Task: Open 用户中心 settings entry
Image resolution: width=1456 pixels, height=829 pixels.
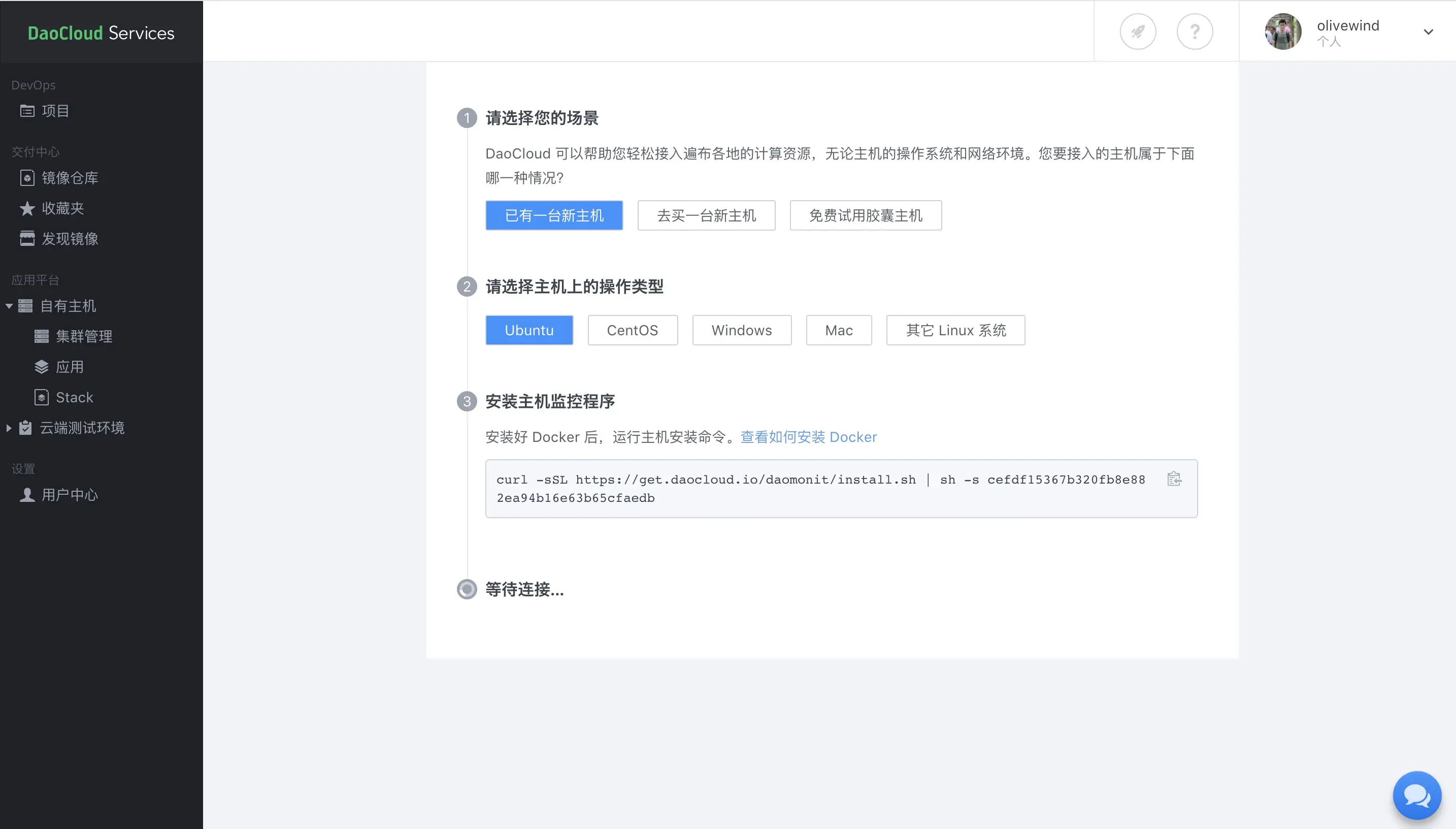Action: point(70,495)
